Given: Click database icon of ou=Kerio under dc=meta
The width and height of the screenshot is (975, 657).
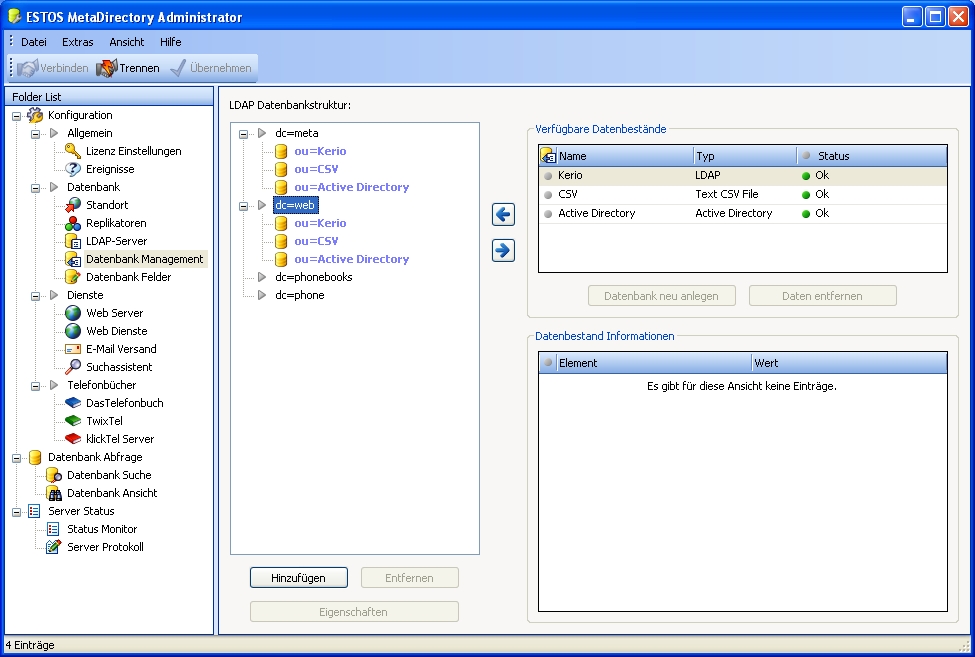Looking at the screenshot, I should coord(281,152).
